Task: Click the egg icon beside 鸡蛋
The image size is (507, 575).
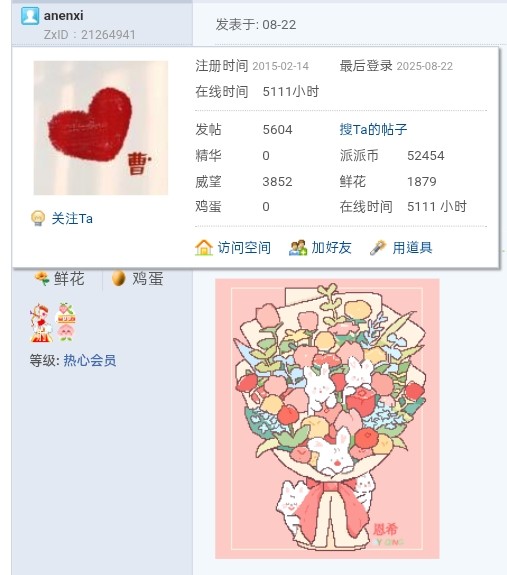Action: coord(118,278)
